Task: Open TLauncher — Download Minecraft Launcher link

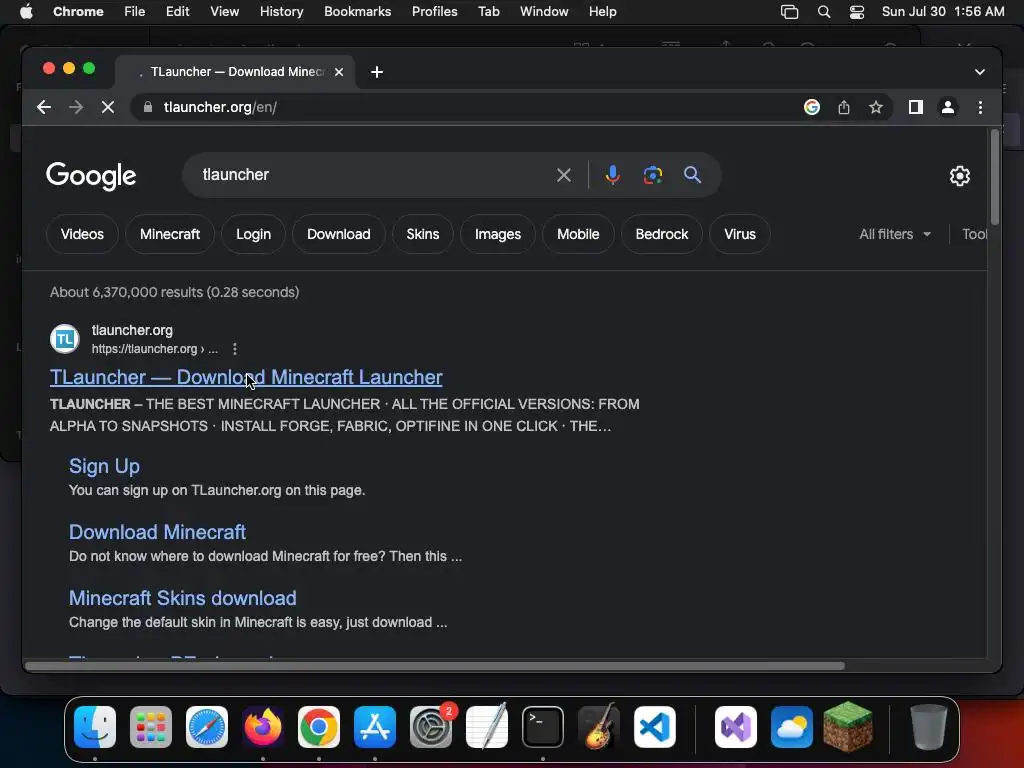Action: pos(246,377)
